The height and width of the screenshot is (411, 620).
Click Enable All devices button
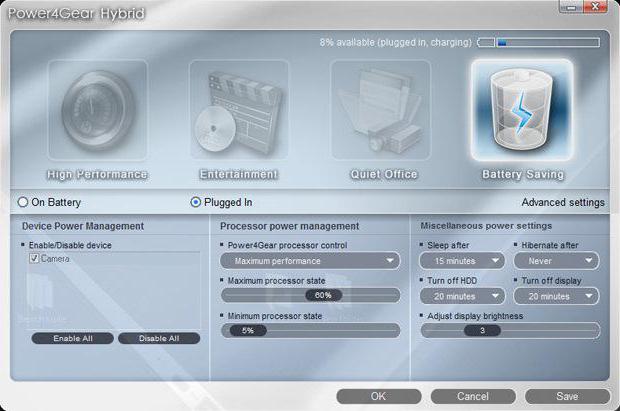coord(73,338)
